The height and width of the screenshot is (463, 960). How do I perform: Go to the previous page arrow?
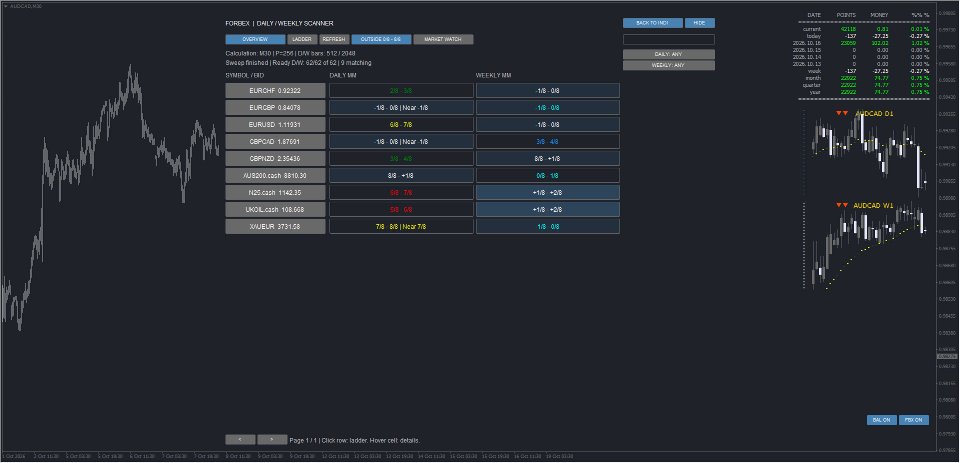(240, 440)
